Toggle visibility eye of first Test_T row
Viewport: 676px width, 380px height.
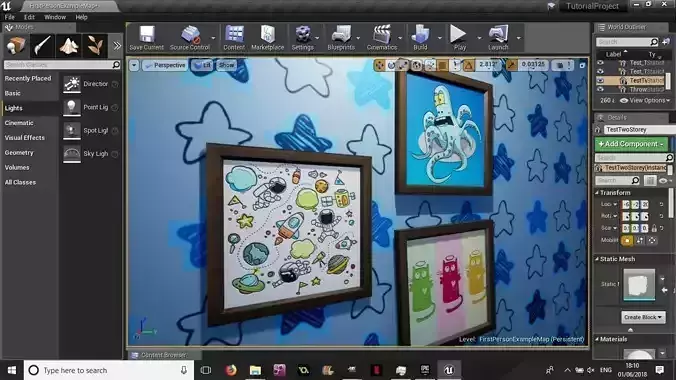[600, 63]
